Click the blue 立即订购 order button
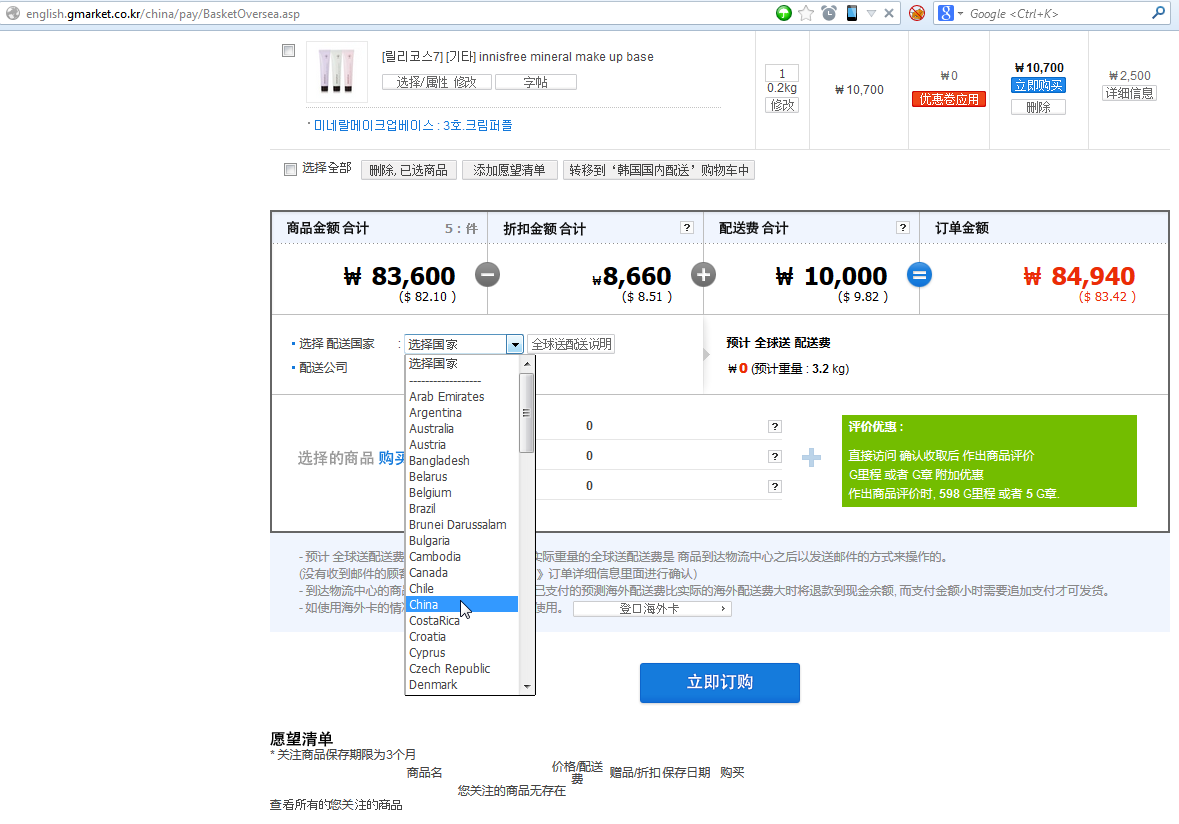The image size is (1179, 824). [720, 682]
